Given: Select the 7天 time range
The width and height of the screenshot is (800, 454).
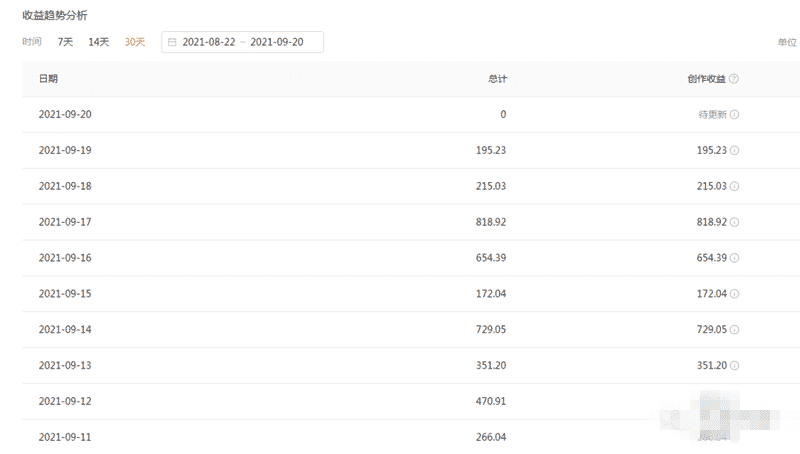Looking at the screenshot, I should click(65, 42).
